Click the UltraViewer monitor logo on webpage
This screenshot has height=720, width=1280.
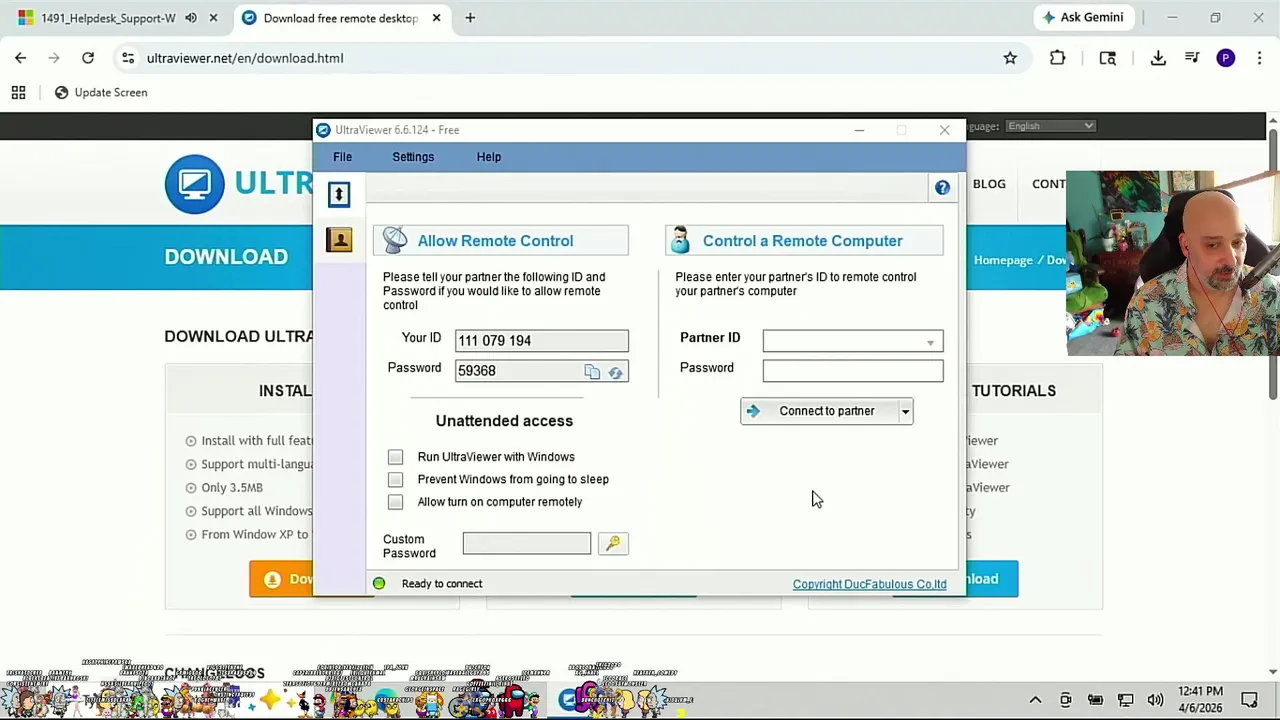pos(195,184)
